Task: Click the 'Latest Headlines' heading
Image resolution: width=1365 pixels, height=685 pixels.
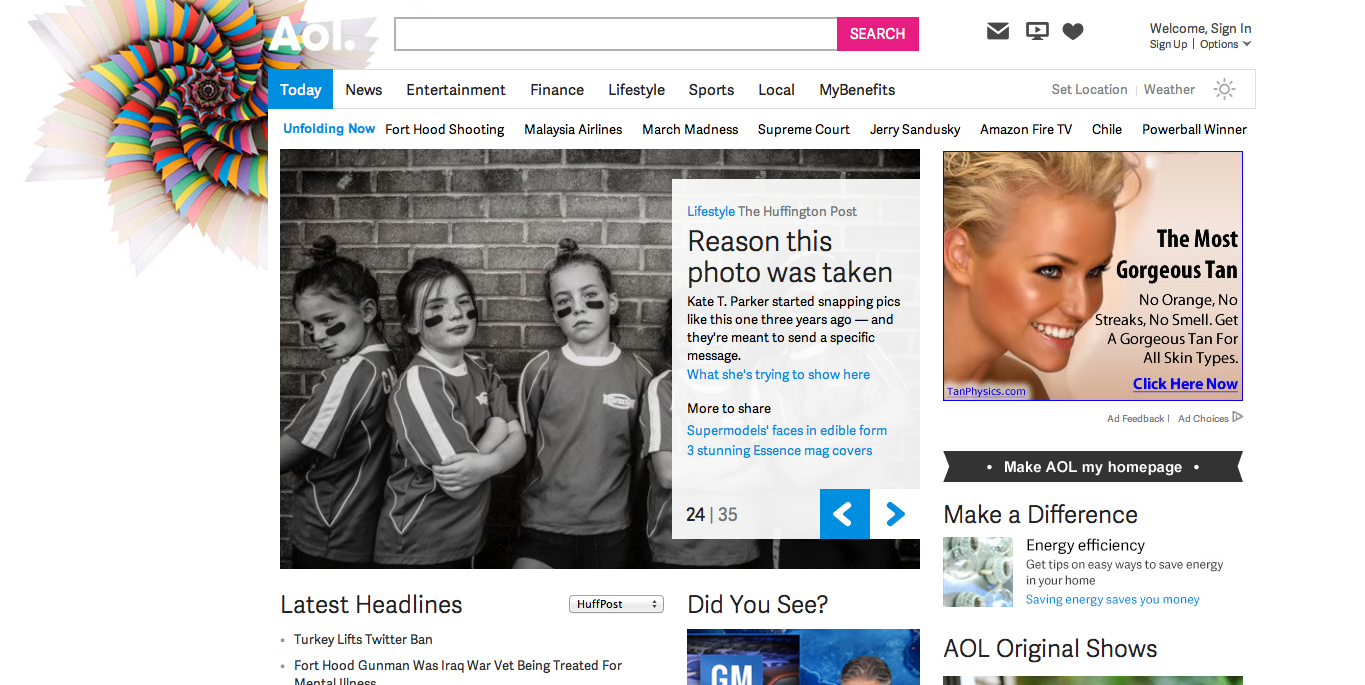Action: 371,604
